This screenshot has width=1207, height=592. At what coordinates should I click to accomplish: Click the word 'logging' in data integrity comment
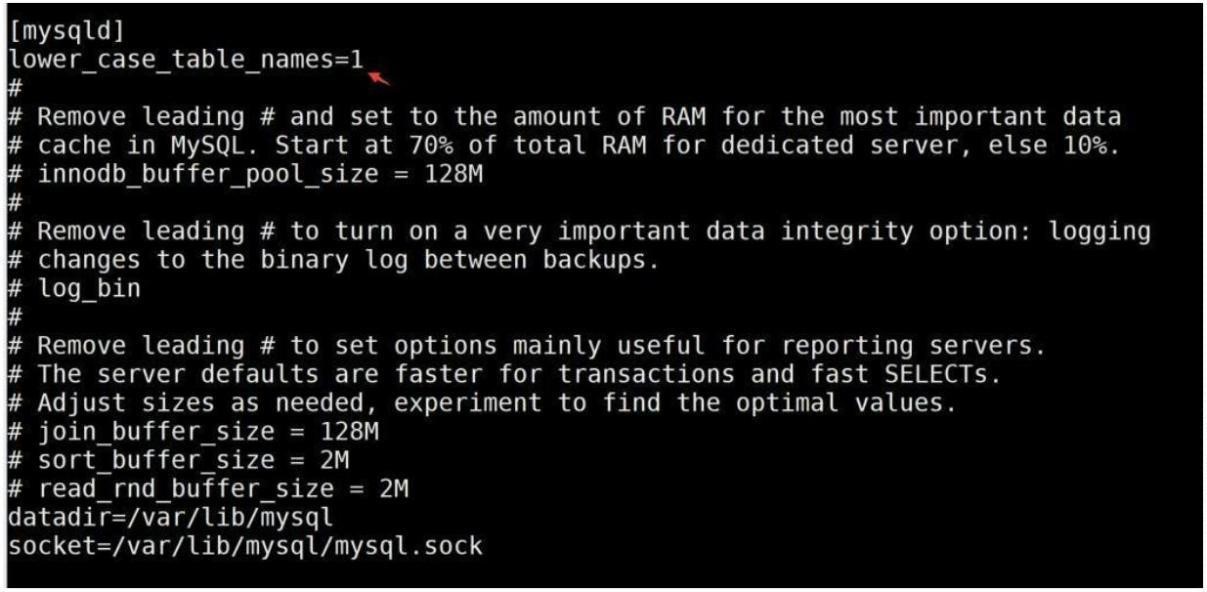click(x=1098, y=231)
